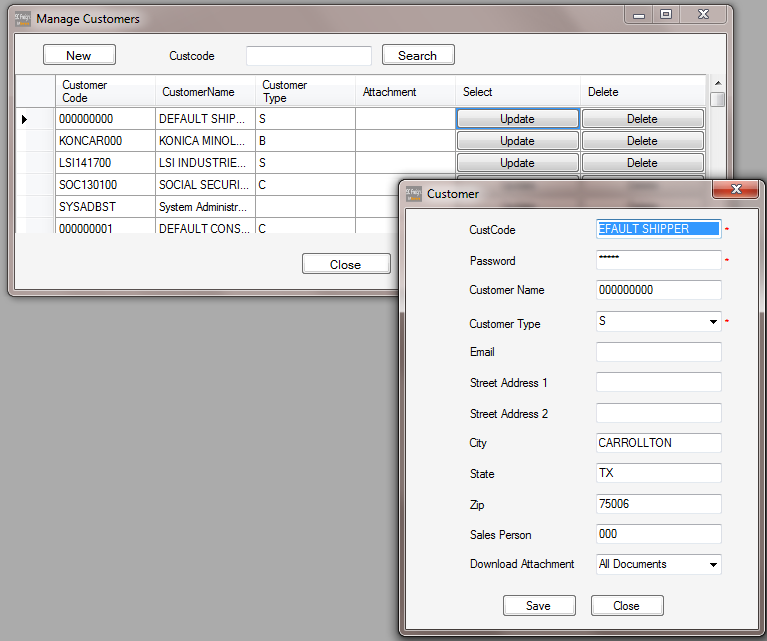
Task: Click the Search button
Action: pyautogui.click(x=418, y=55)
